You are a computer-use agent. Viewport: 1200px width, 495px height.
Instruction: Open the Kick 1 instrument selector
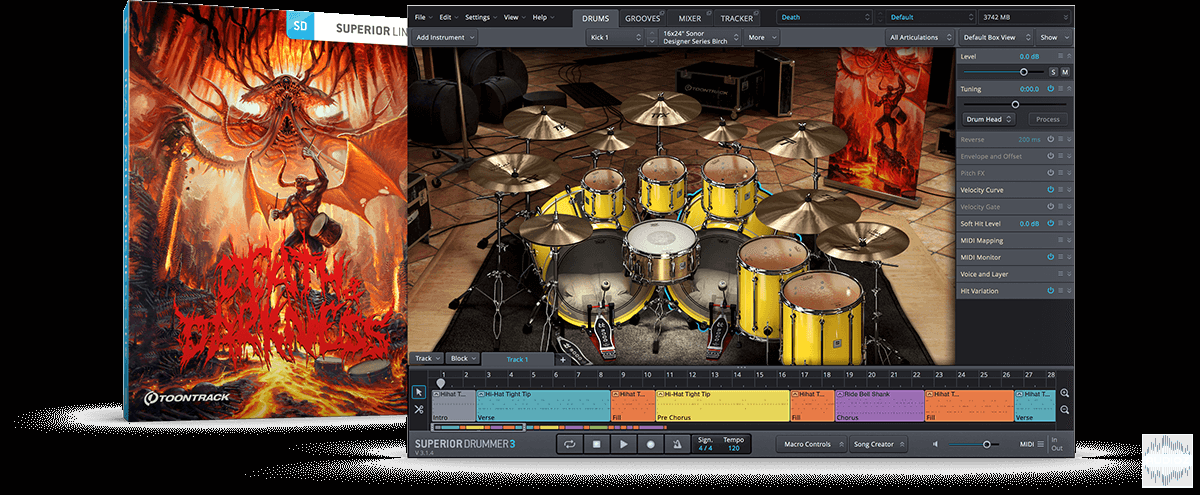point(614,37)
